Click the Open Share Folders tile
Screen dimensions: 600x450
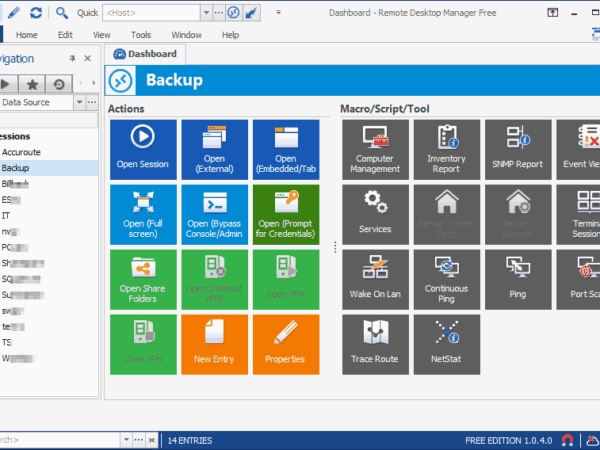tap(143, 280)
